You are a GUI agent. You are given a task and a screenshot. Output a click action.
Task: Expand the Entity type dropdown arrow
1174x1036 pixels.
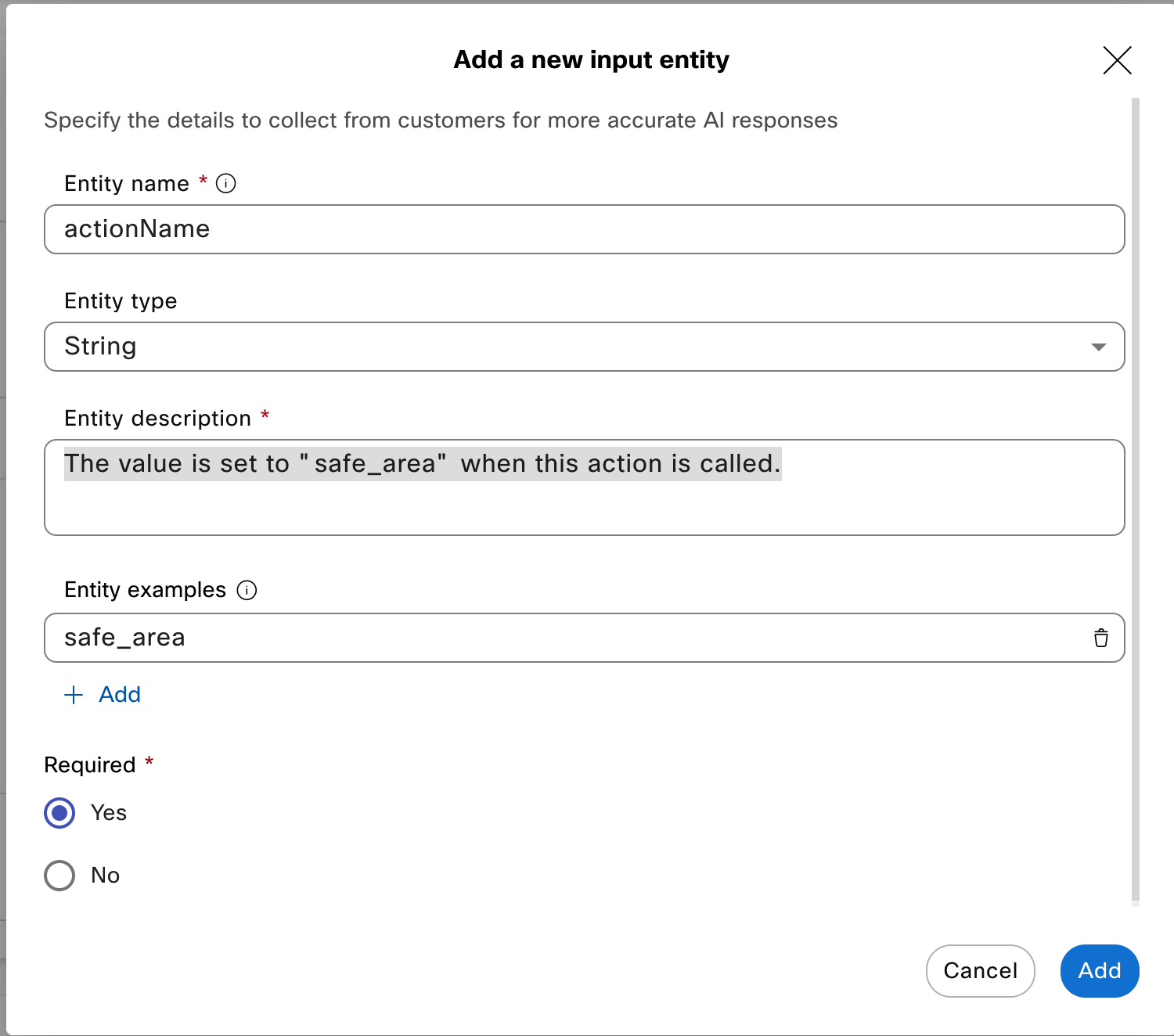pos(1098,347)
